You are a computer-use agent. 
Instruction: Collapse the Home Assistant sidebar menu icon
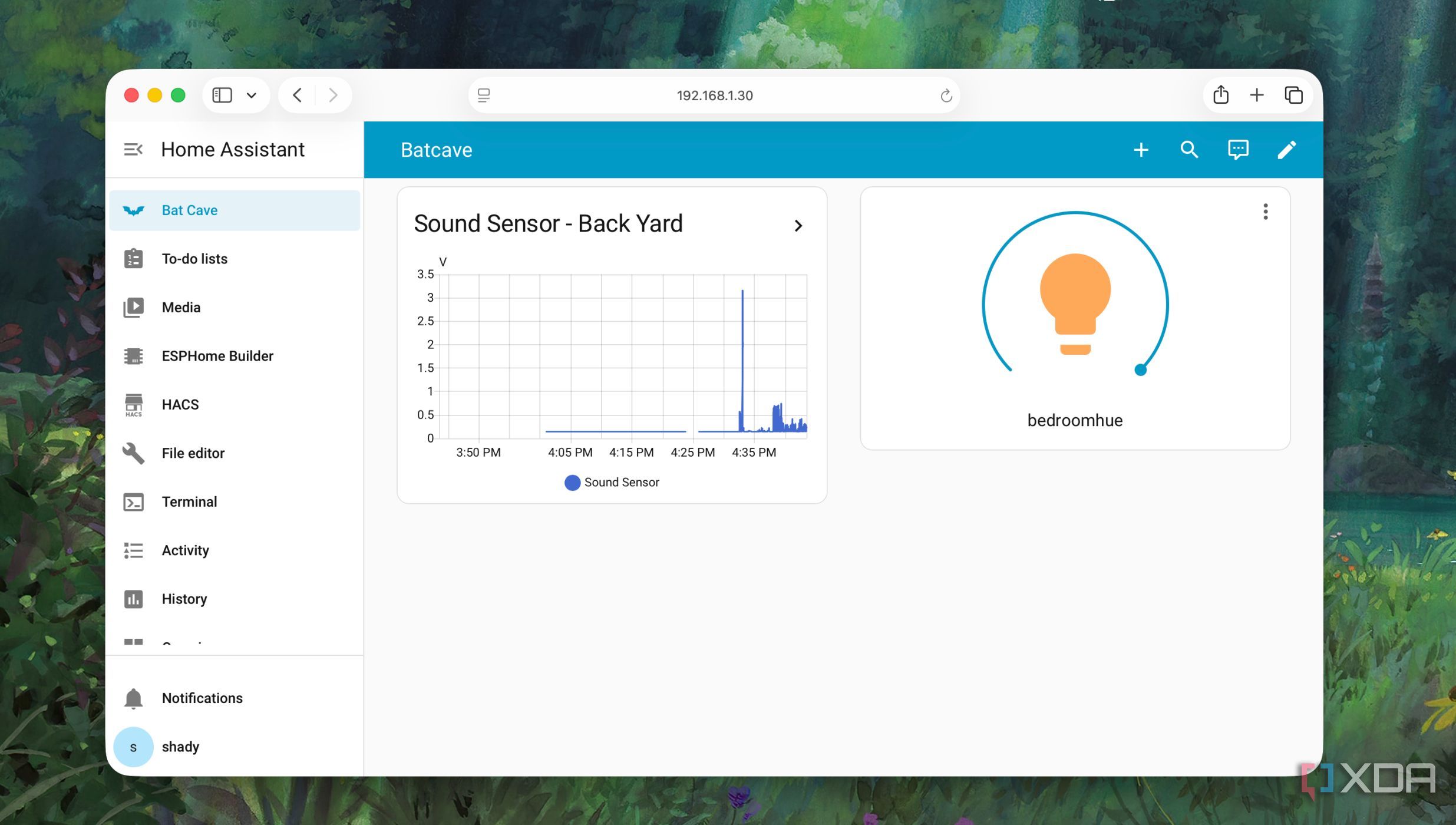(133, 150)
